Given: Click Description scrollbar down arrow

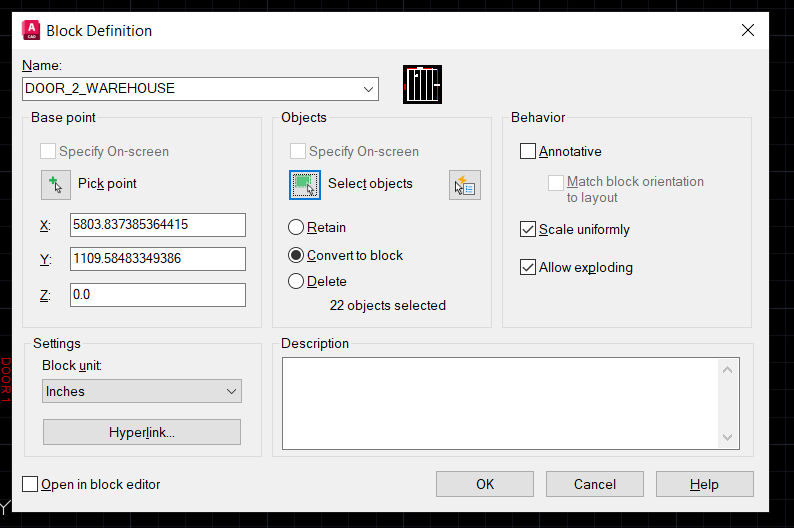Looking at the screenshot, I should (728, 437).
